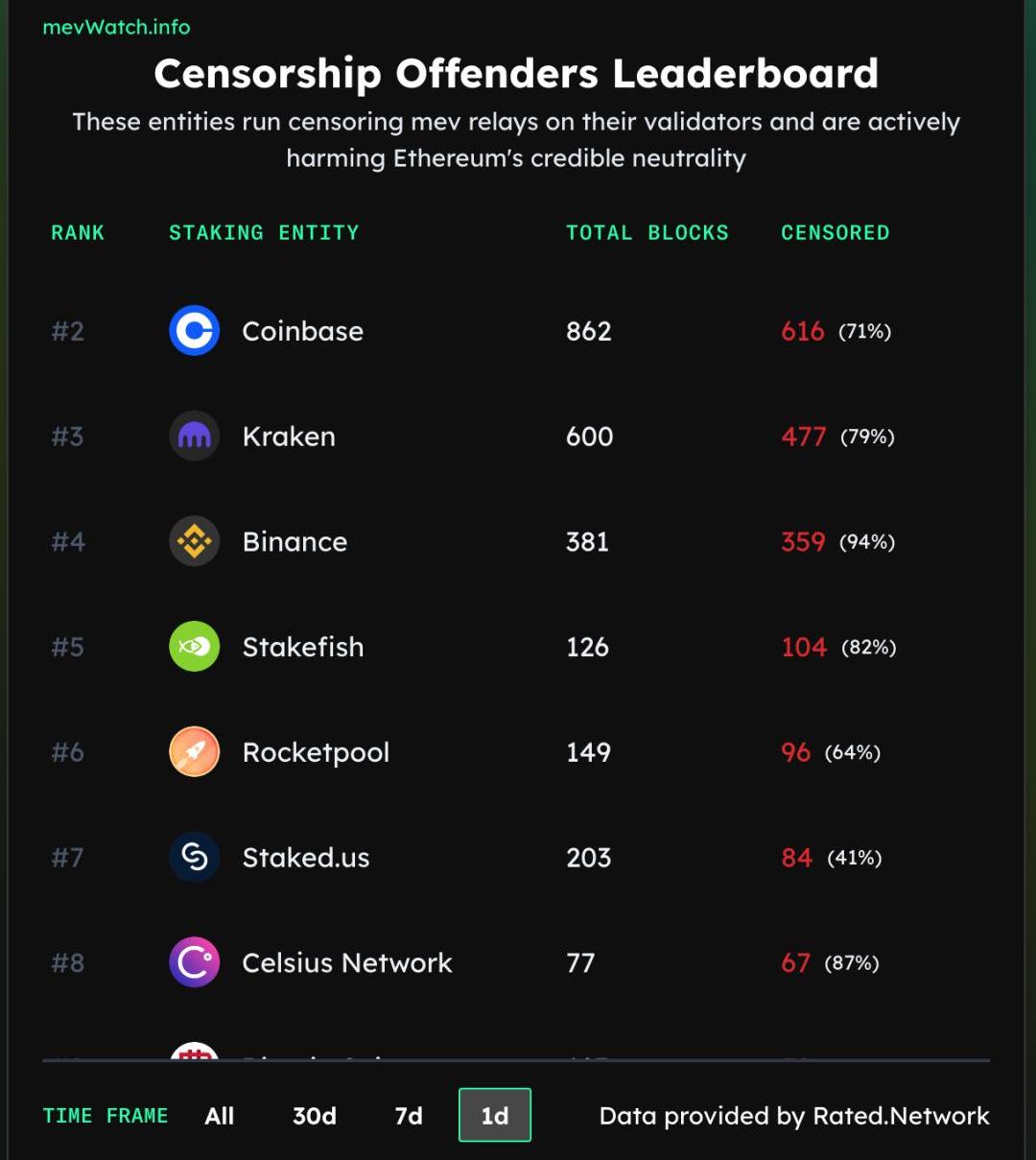Sort by the Total Blocks header
This screenshot has width=1036, height=1160.
click(x=647, y=233)
